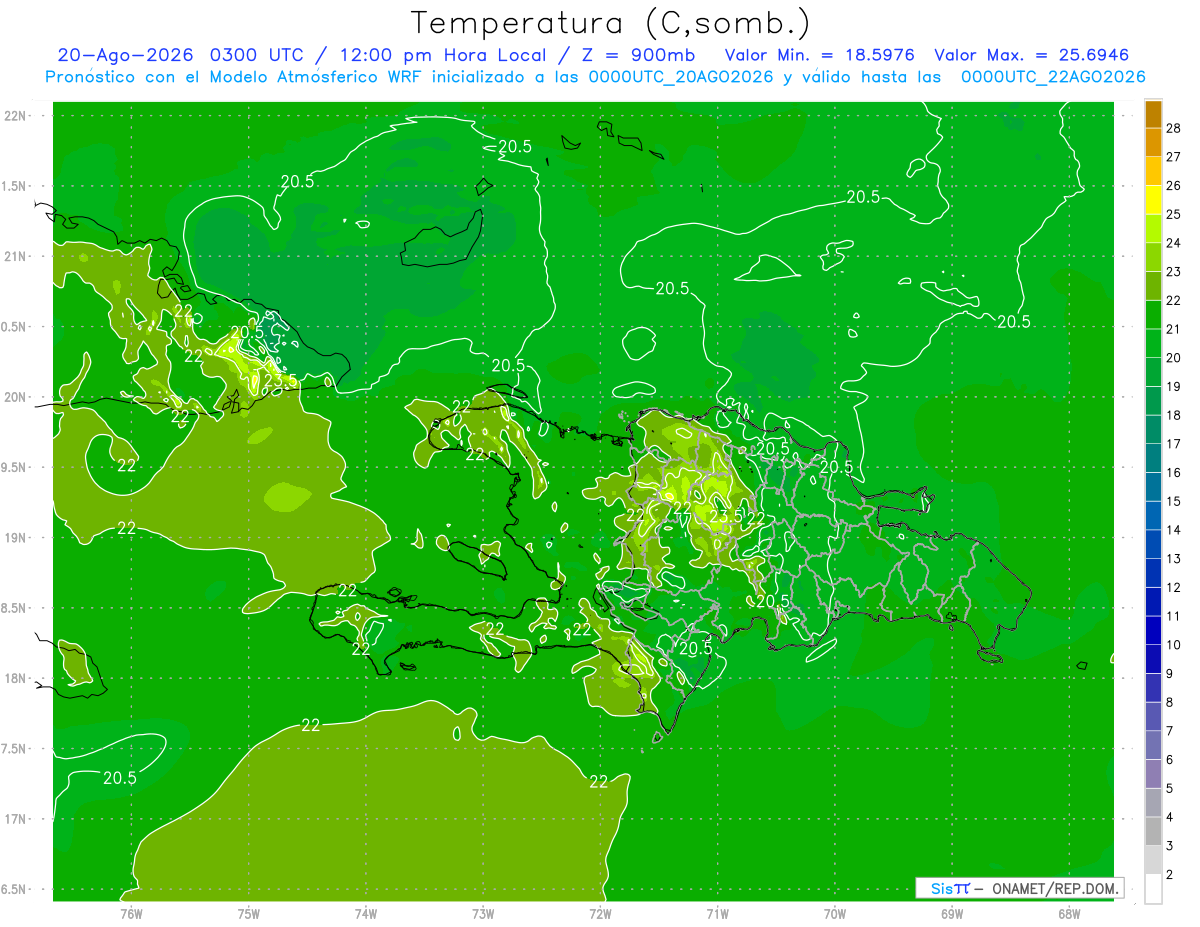1200x927 pixels.
Task: Click the dark blue legend swatch between 10 and 11
Action: (1153, 631)
